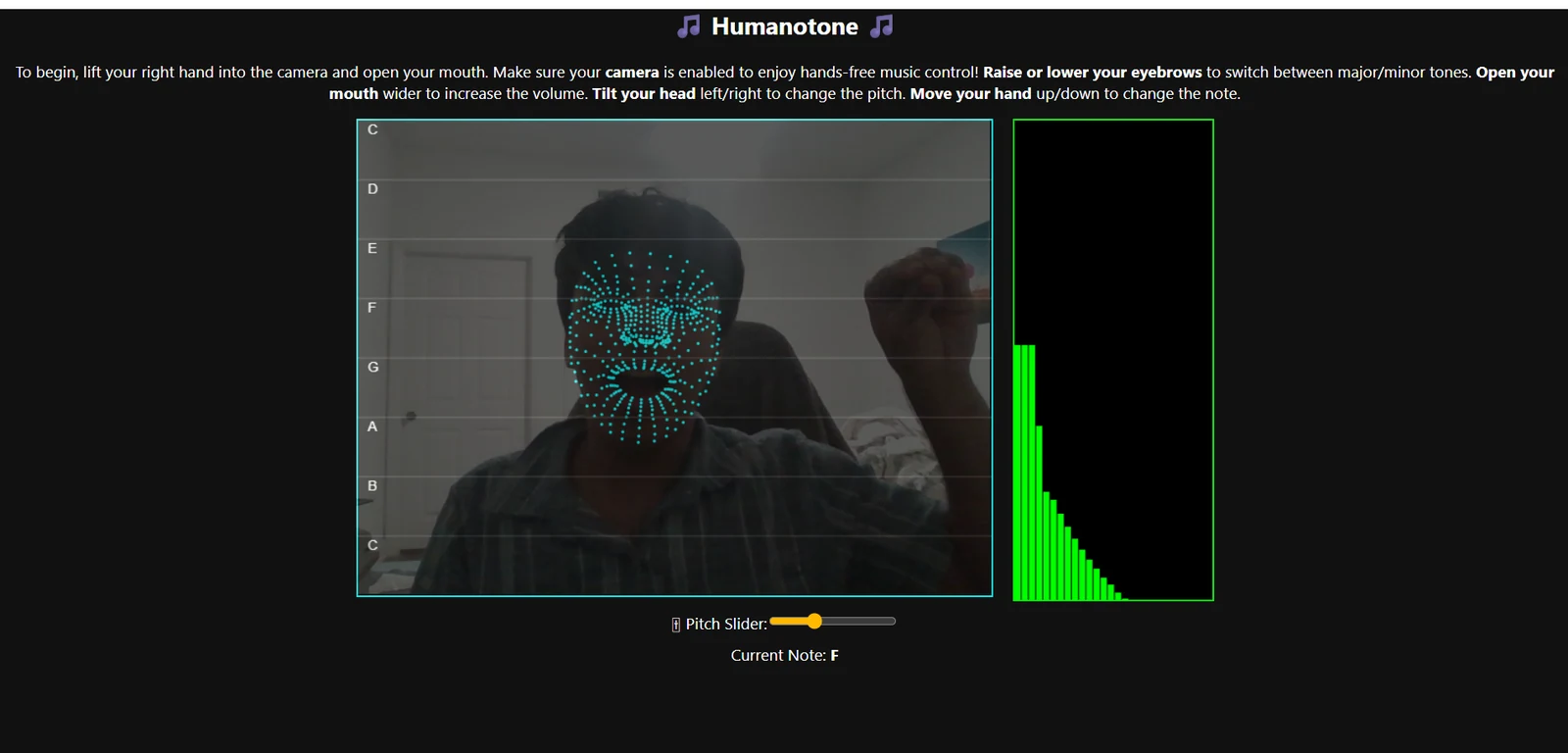
Task: Click the topmost C note label
Action: 372,129
